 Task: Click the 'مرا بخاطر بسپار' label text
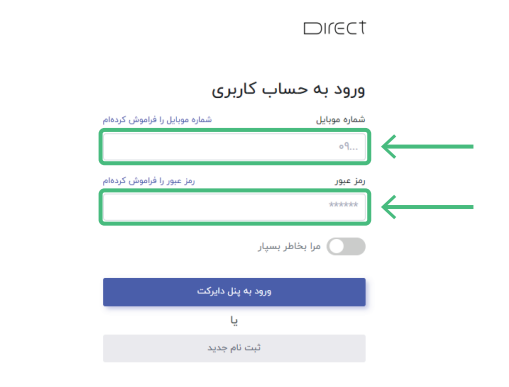(x=289, y=246)
